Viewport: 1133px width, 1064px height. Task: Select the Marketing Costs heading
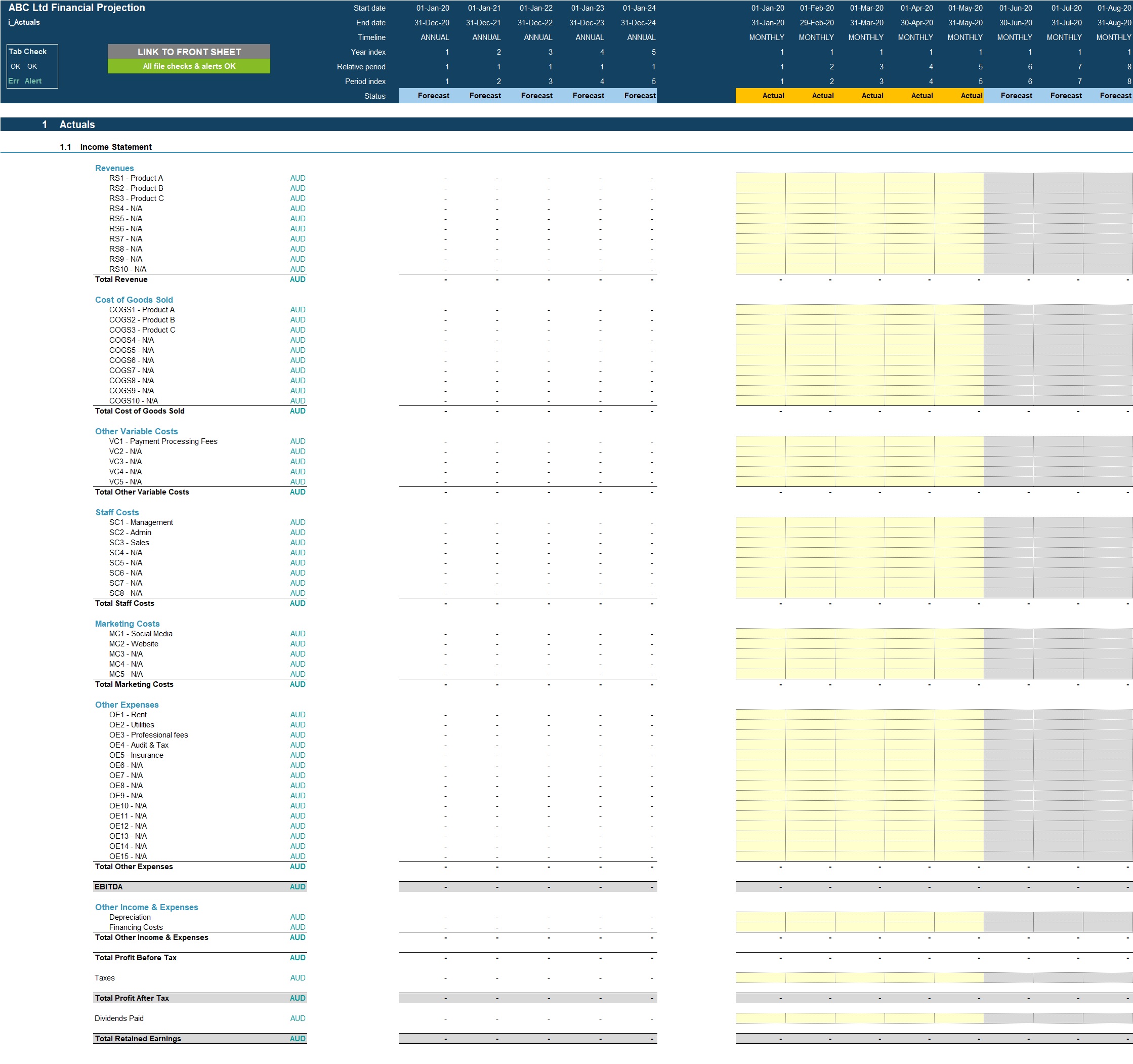(x=127, y=624)
